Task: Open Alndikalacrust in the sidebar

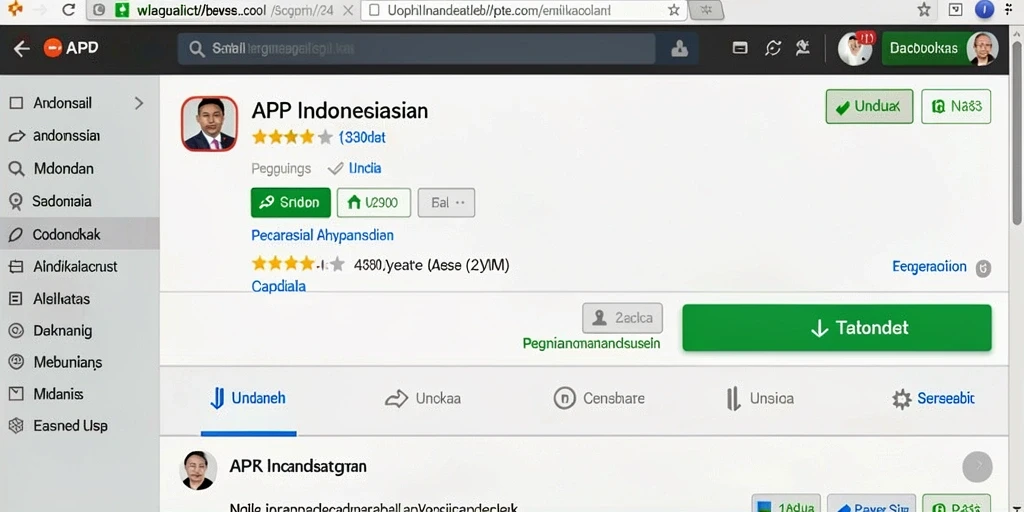Action: coord(75,266)
